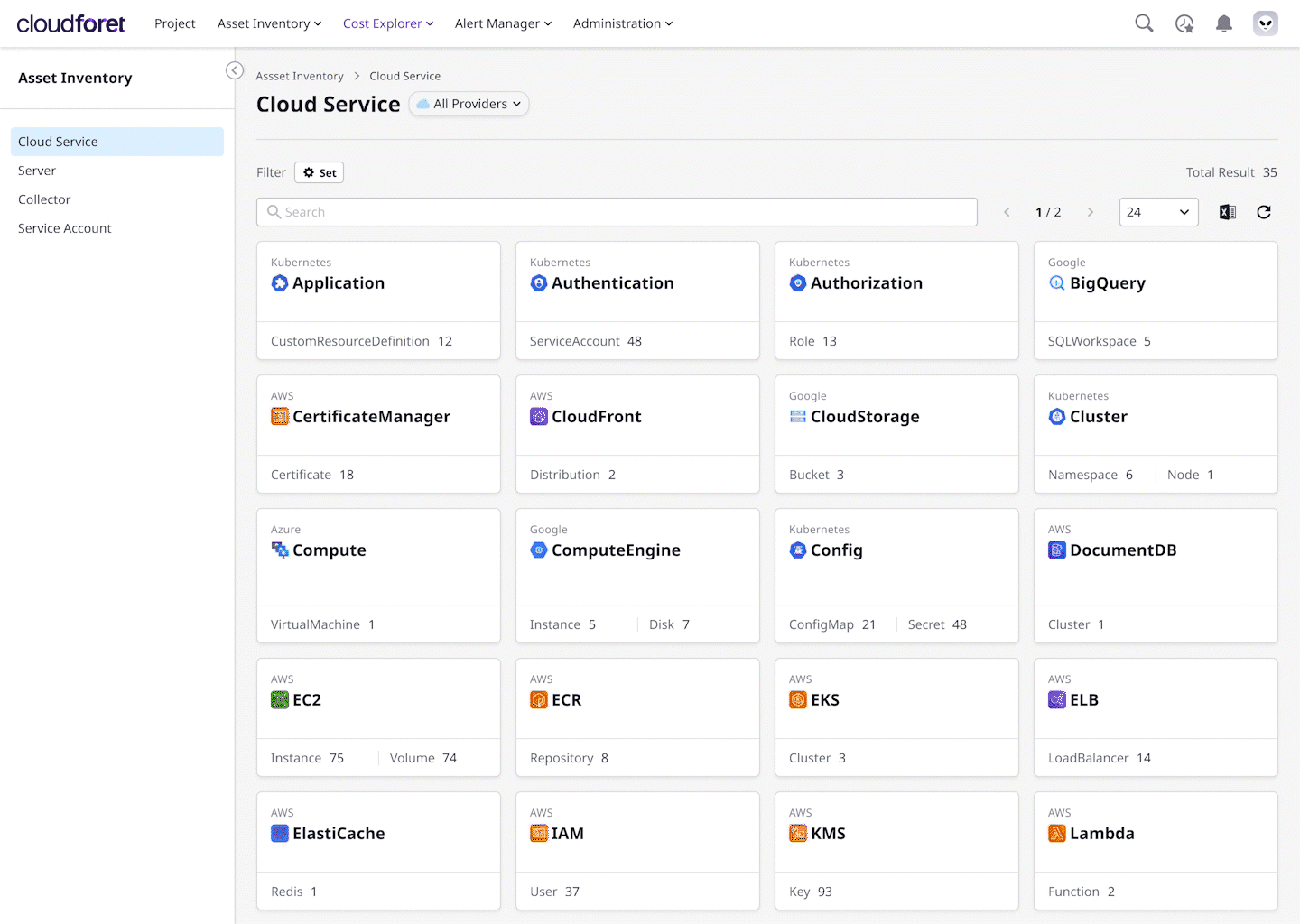Collapse the Asset Inventory sidebar
1300x924 pixels.
pos(235,69)
